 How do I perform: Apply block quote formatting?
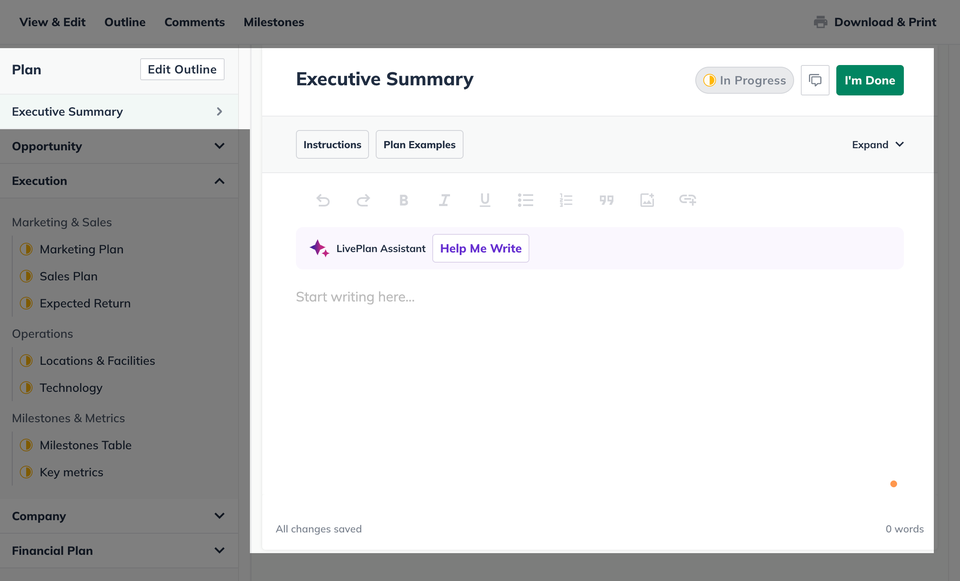point(606,200)
